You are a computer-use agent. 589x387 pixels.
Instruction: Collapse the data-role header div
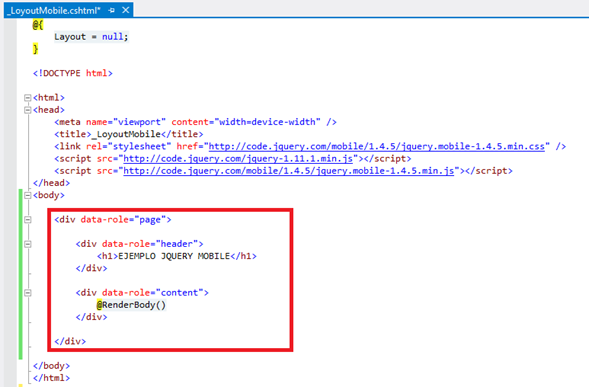tap(27, 244)
